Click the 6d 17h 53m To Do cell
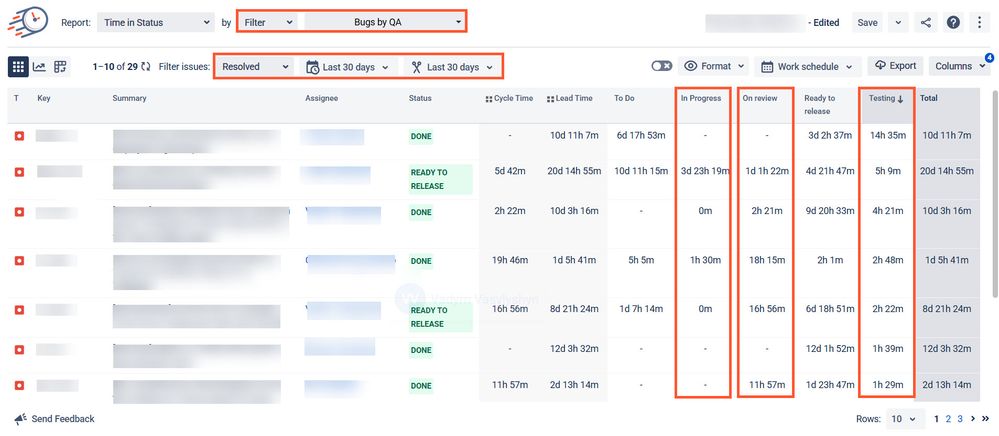This screenshot has width=999, height=436. tap(641, 135)
